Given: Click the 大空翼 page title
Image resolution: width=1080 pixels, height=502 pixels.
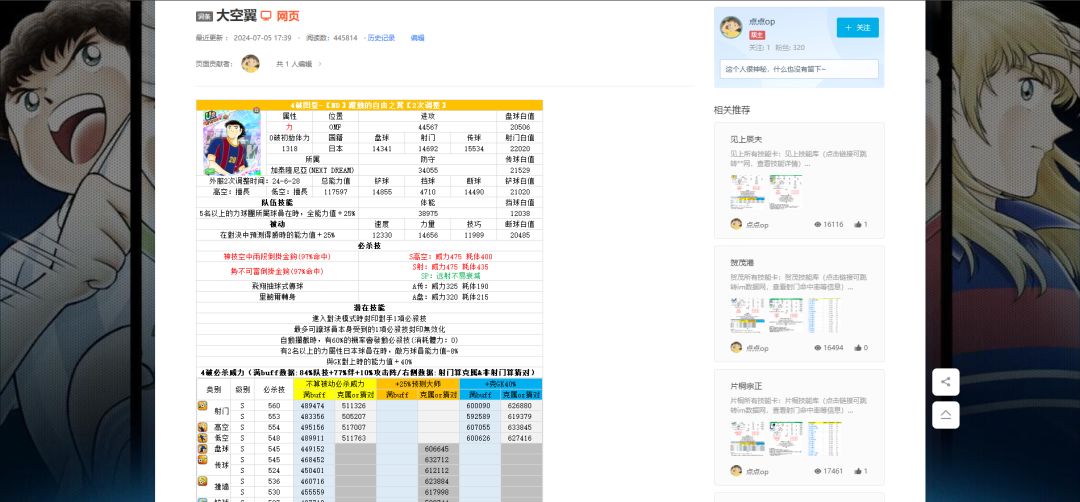Looking at the screenshot, I should [236, 16].
